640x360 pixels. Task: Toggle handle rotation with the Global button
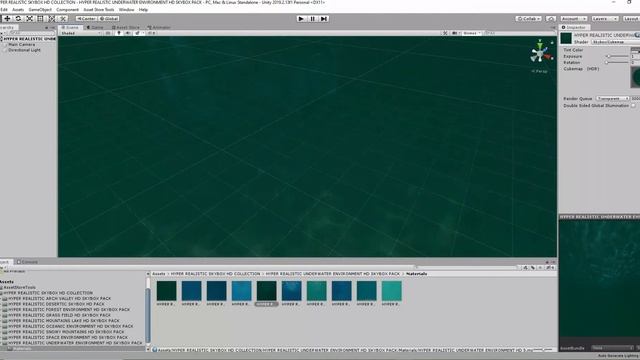coord(109,19)
